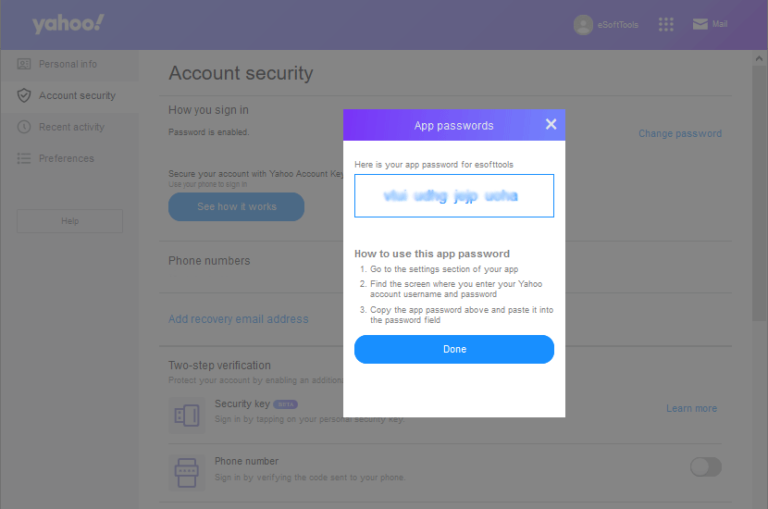Image resolution: width=768 pixels, height=509 pixels.
Task: Click the Change password link
Action: (x=680, y=133)
